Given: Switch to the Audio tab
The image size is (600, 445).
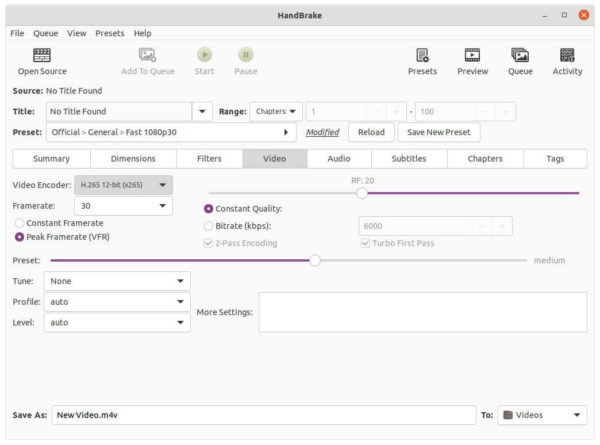Looking at the screenshot, I should (339, 158).
